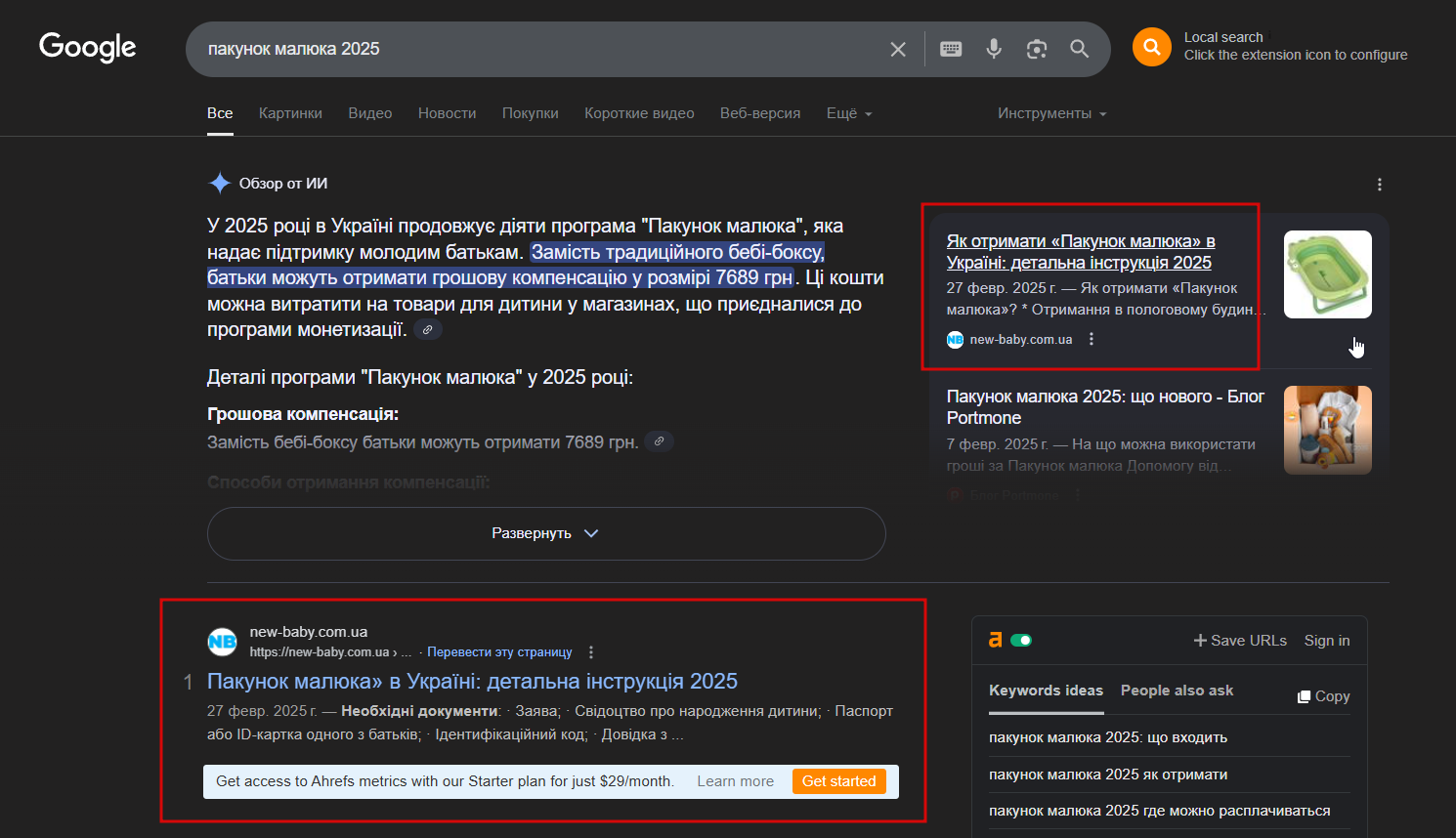Viewport: 1456px width, 838px height.
Task: Start voice search with the microphone icon
Action: pyautogui.click(x=994, y=49)
